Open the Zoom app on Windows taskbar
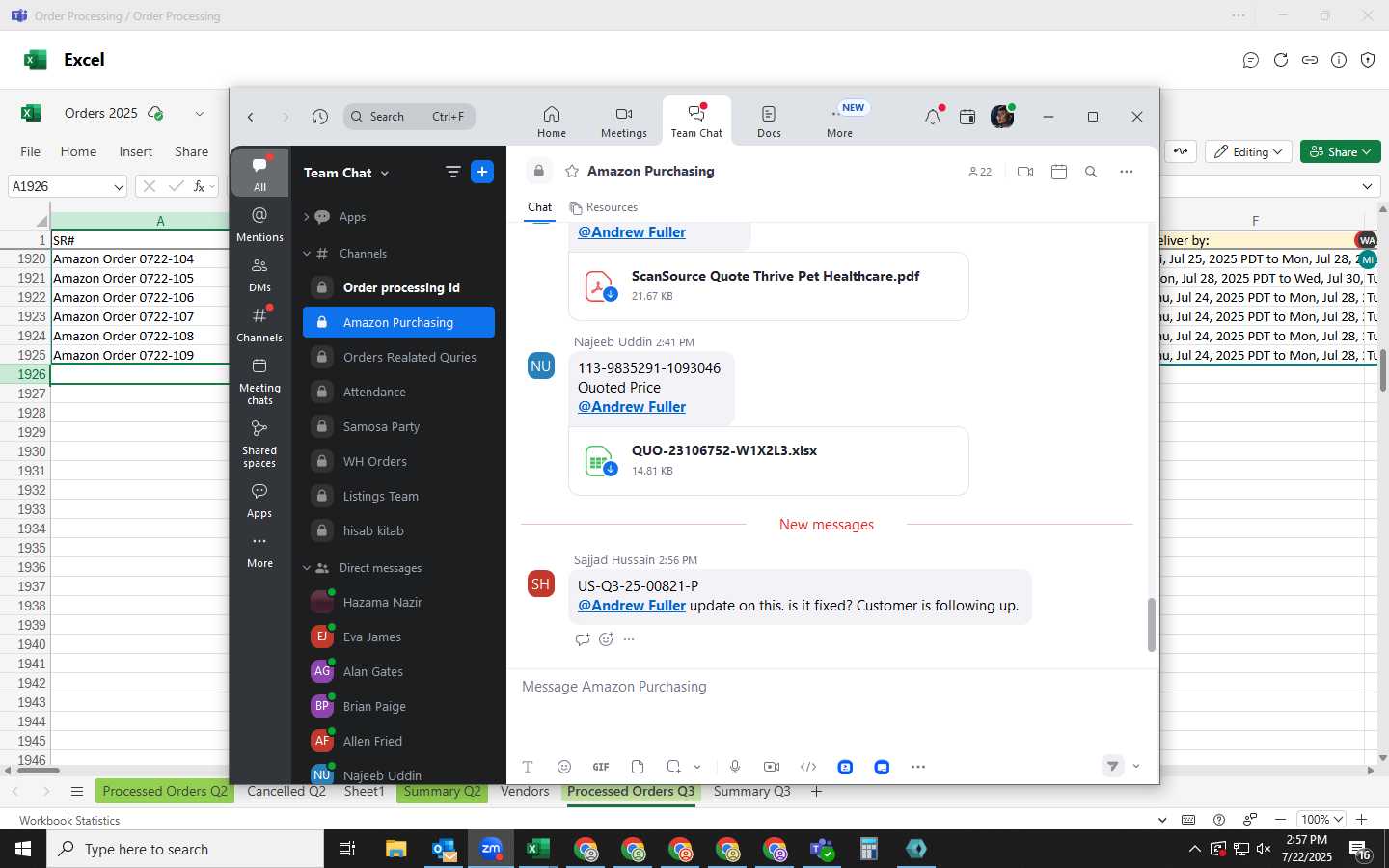 [491, 849]
